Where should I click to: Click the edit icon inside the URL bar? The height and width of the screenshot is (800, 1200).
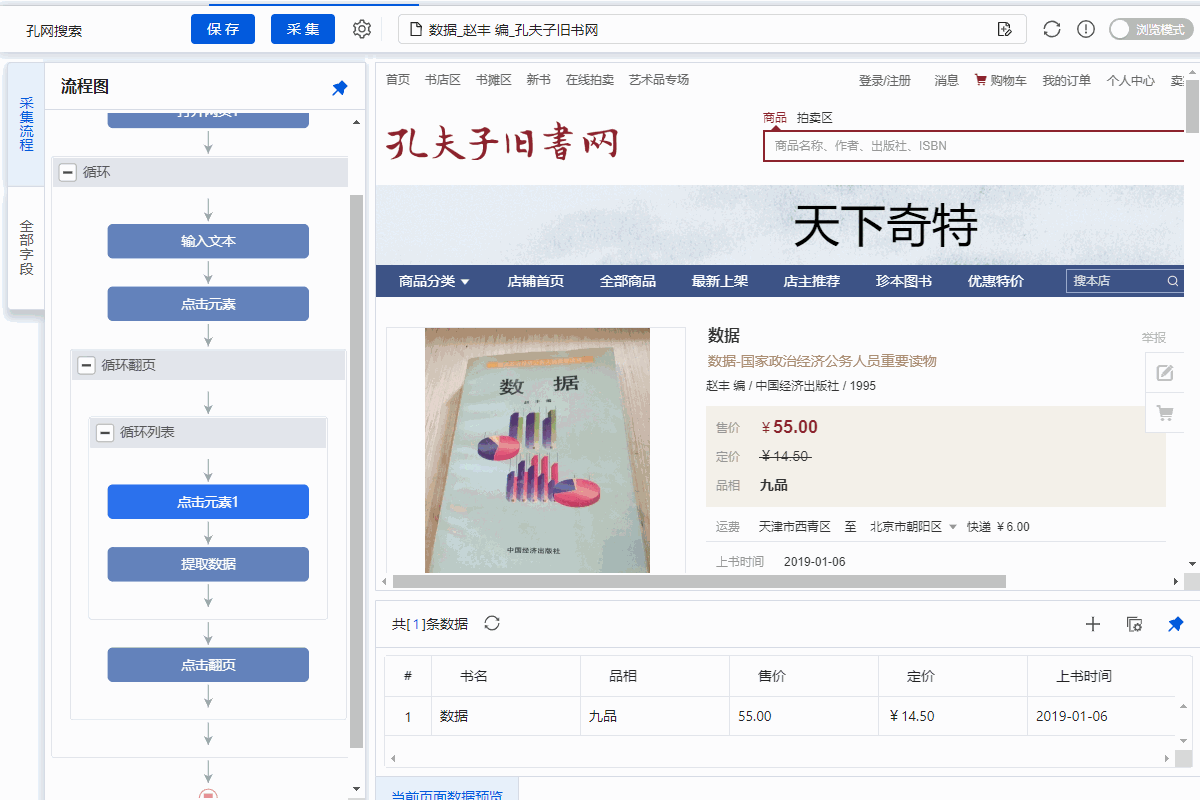[1005, 29]
